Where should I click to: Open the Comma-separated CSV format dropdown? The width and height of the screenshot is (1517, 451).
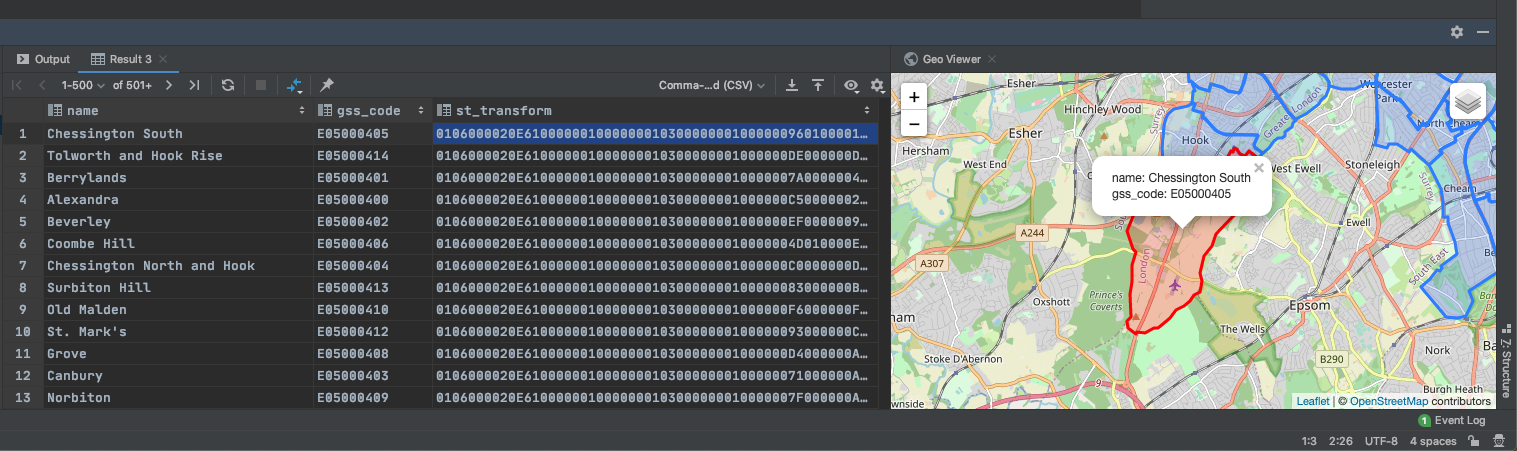tap(712, 86)
